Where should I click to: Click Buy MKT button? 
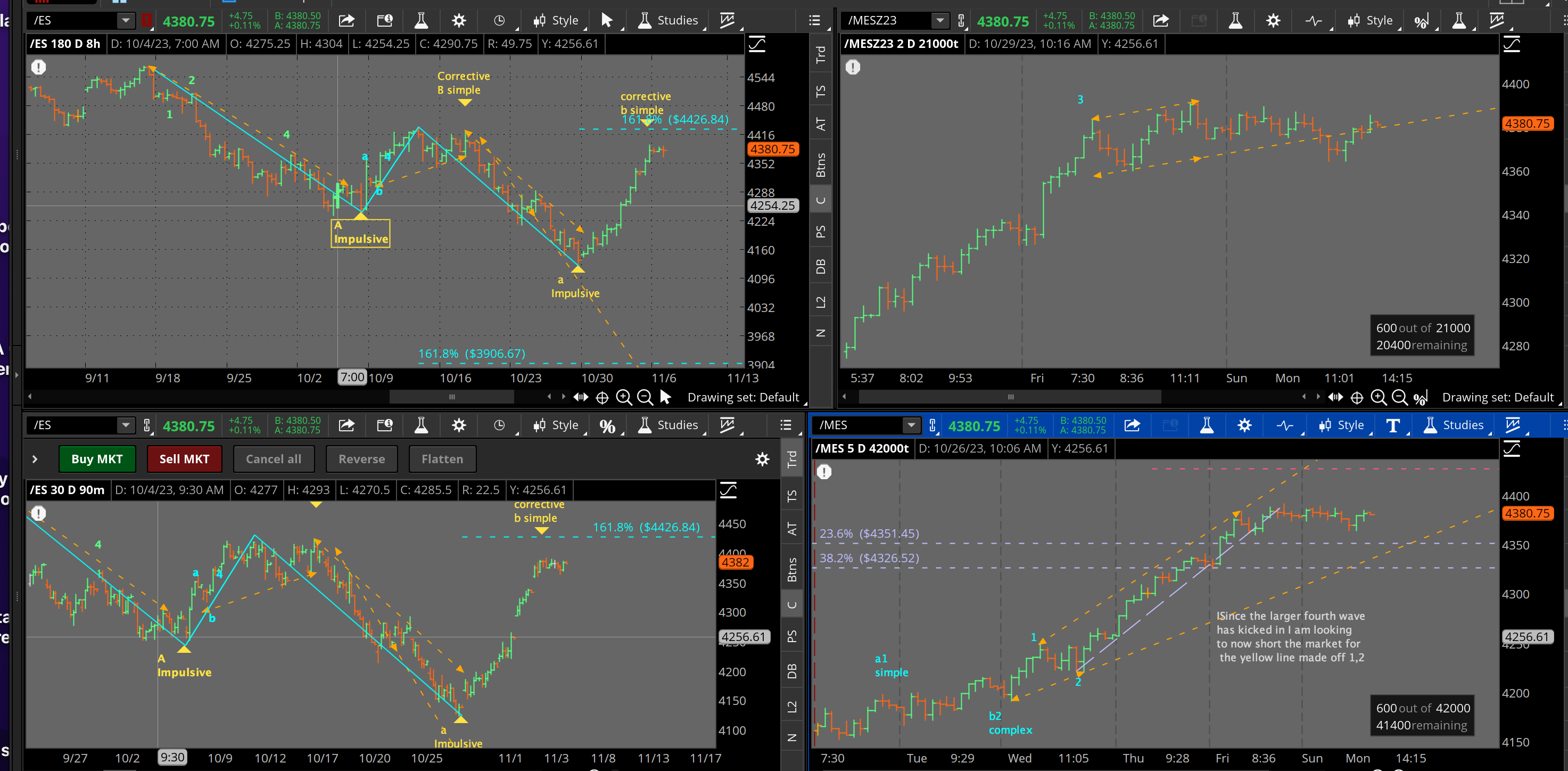click(x=97, y=459)
